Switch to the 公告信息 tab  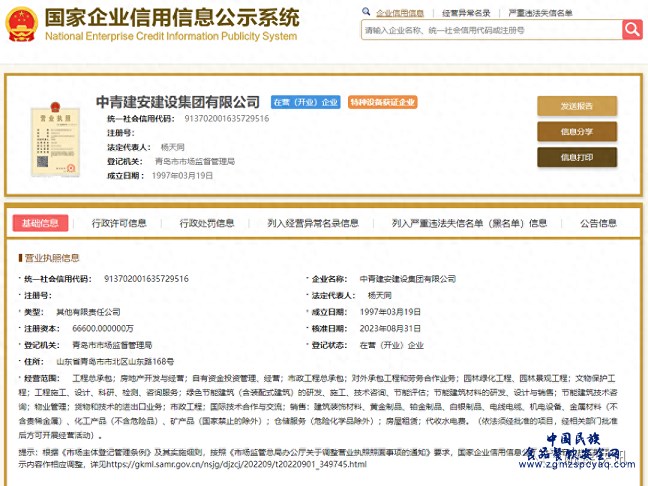598,223
